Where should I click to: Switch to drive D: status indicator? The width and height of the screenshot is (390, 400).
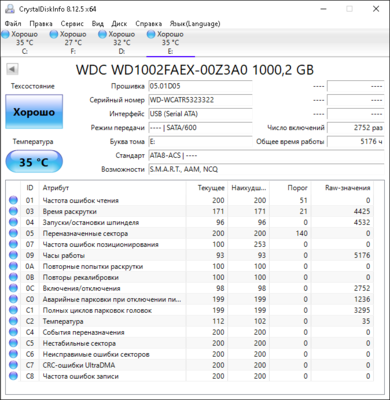[x=102, y=34]
